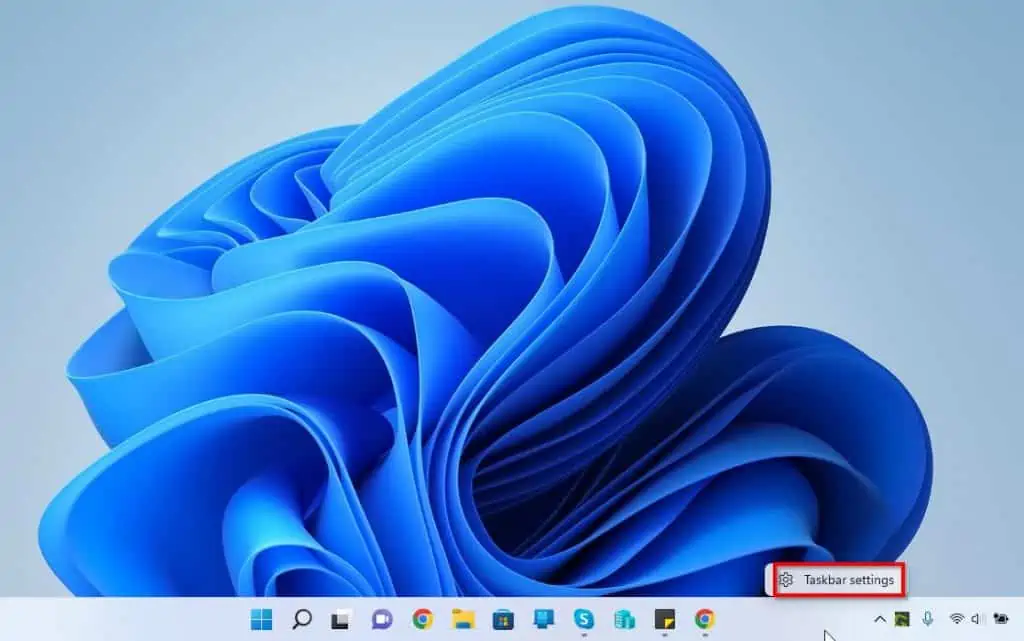Open Task View
The height and width of the screenshot is (641, 1024).
[x=341, y=618]
